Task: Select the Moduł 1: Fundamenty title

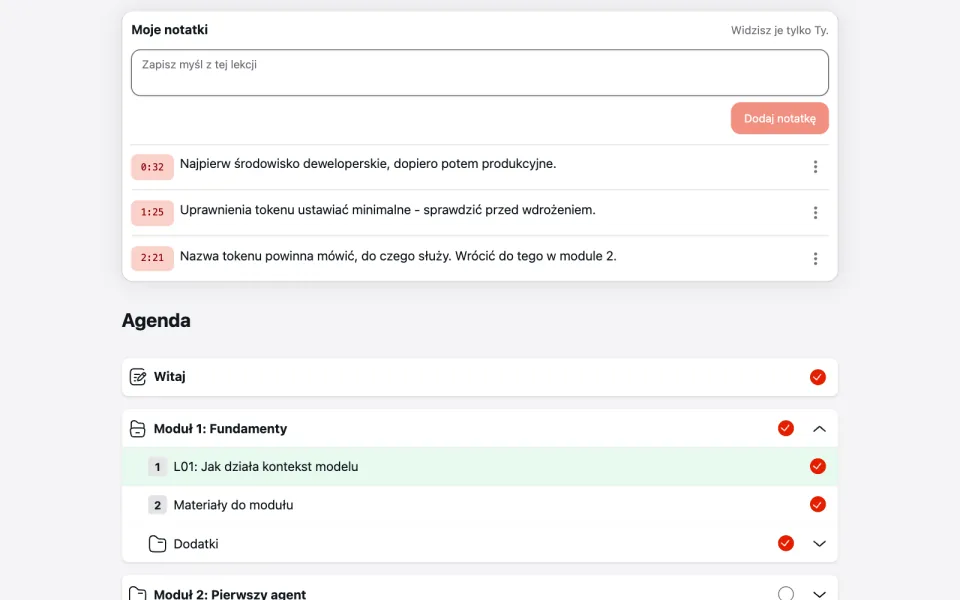Action: [x=220, y=429]
